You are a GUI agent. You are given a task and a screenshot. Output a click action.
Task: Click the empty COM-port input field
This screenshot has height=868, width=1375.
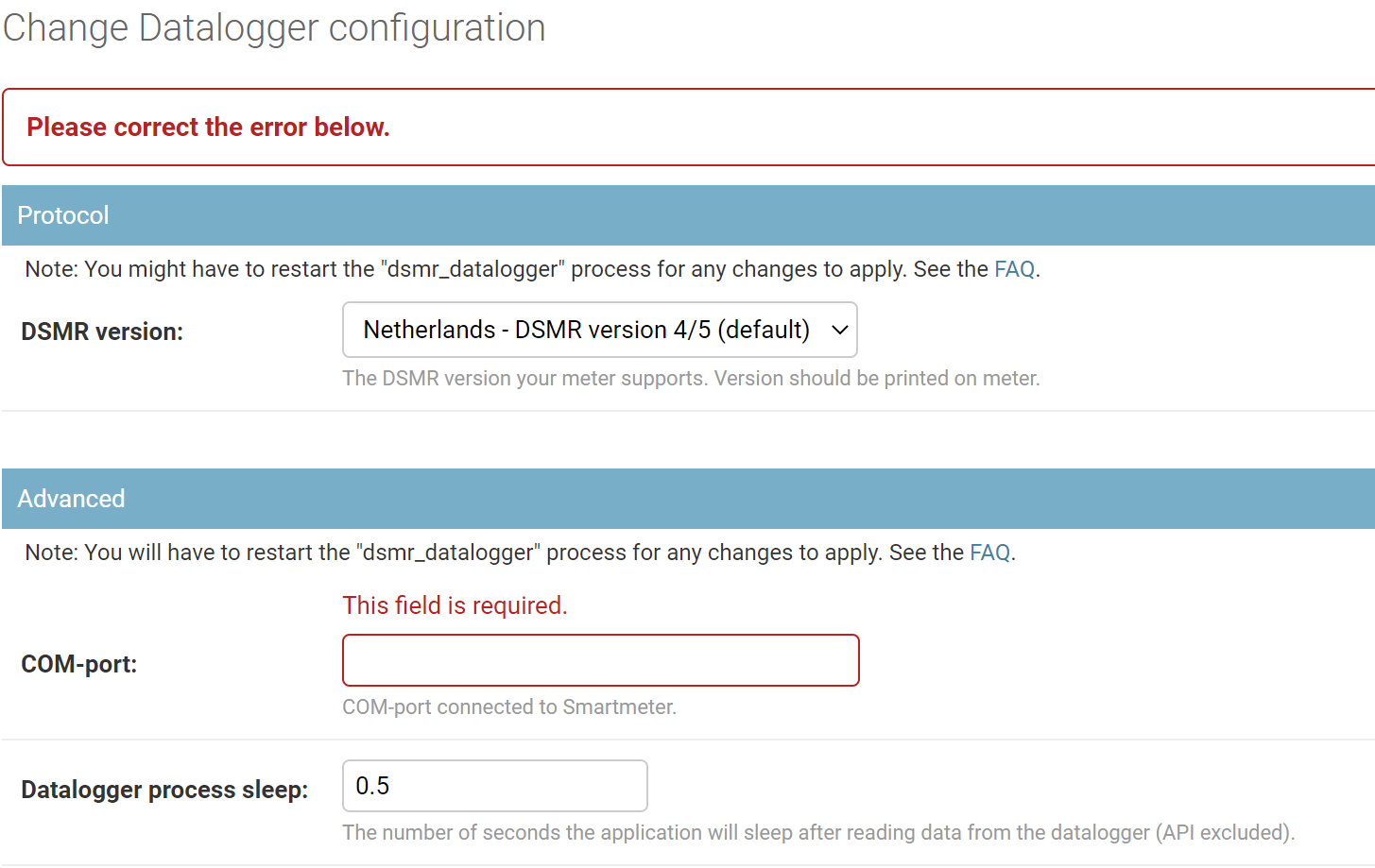pyautogui.click(x=600, y=660)
